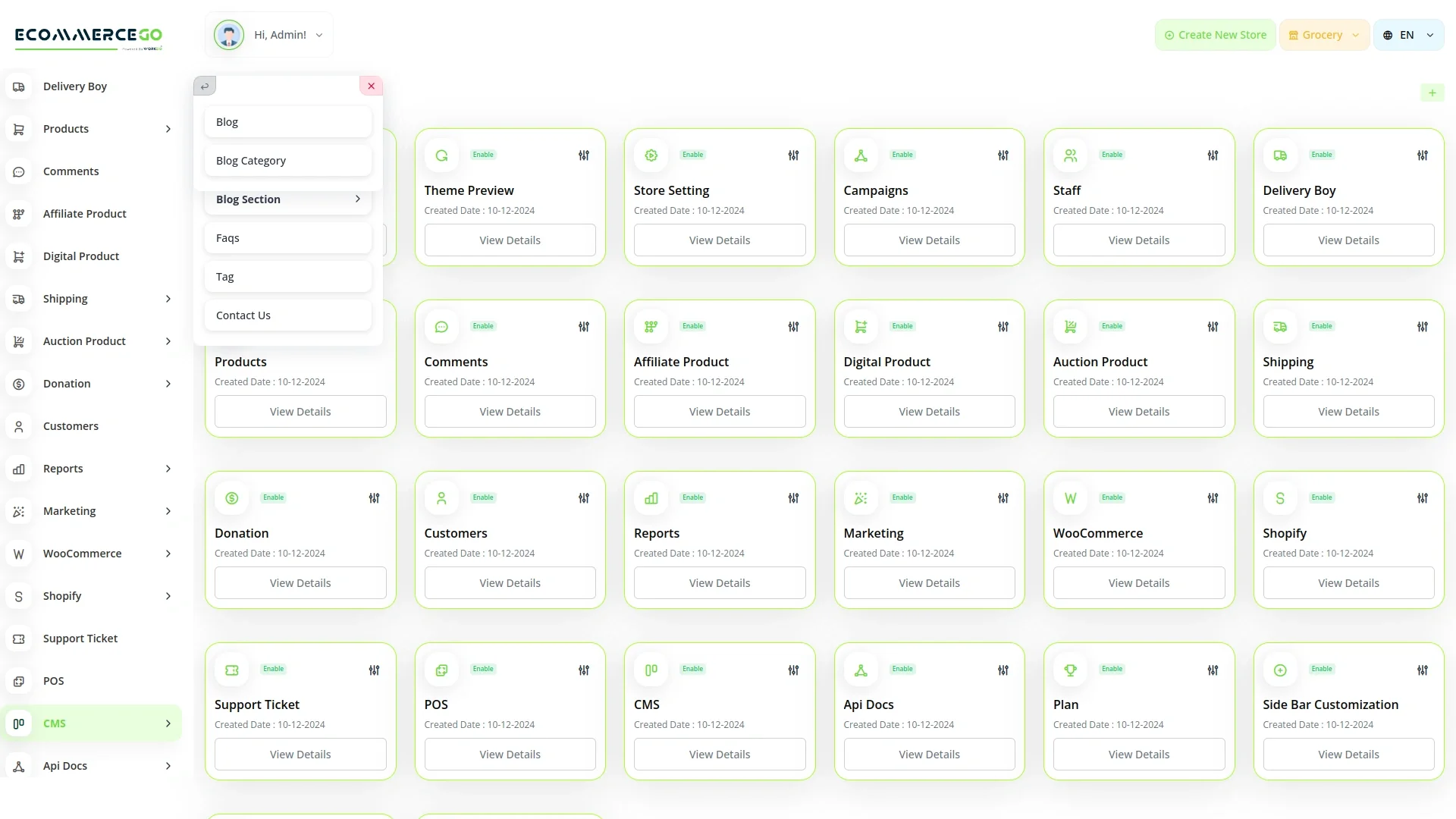This screenshot has width=1456, height=819.
Task: Click the green plus icon at top right
Action: click(1432, 93)
